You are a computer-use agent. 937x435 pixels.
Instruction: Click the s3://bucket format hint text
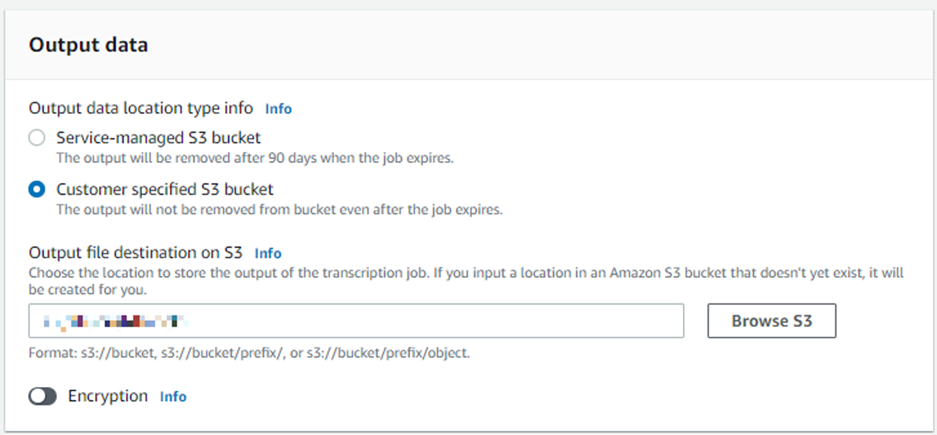249,353
